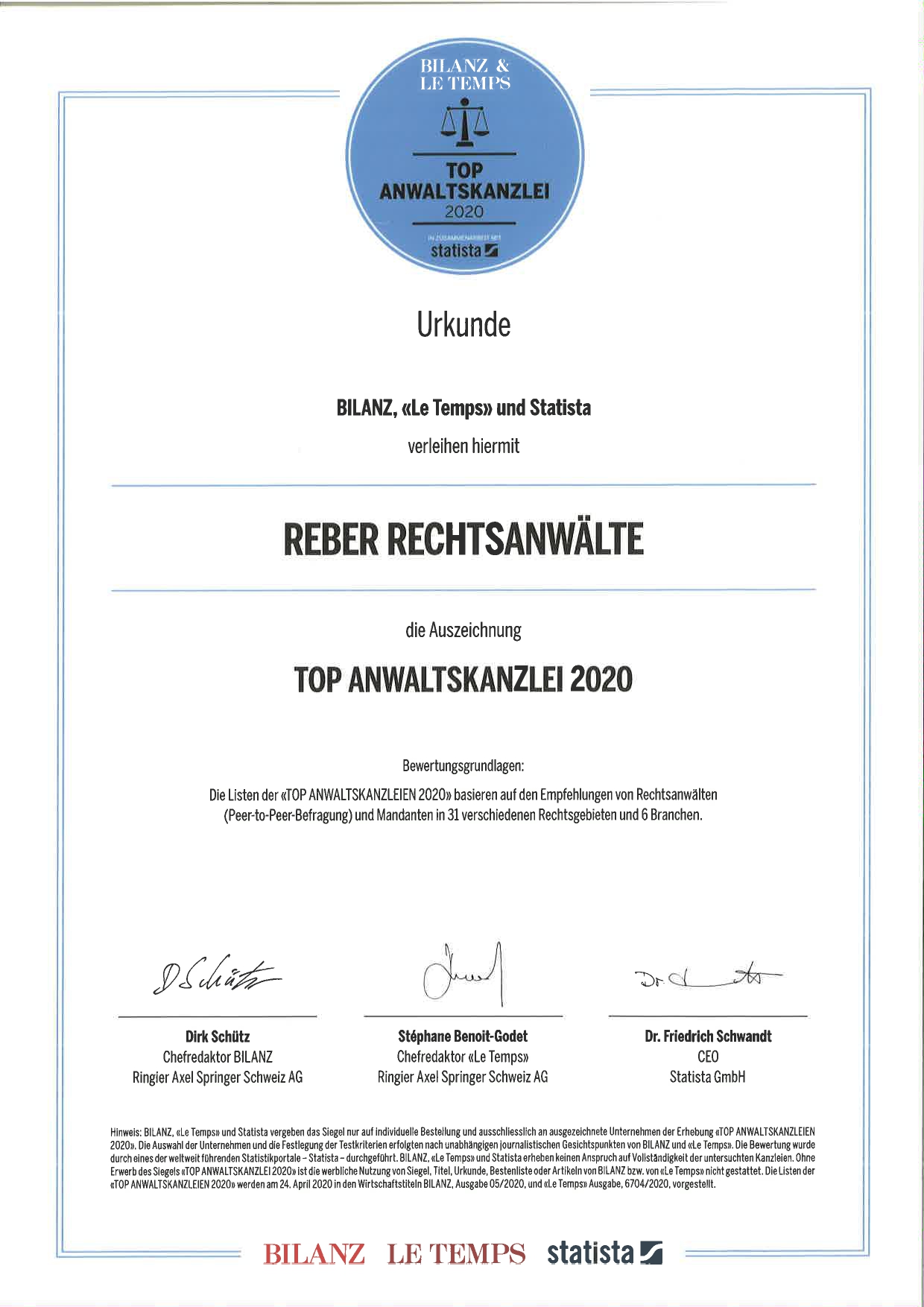Click the red BILANZ logo in the footer
This screenshot has width=924, height=1307.
pyautogui.click(x=314, y=1253)
